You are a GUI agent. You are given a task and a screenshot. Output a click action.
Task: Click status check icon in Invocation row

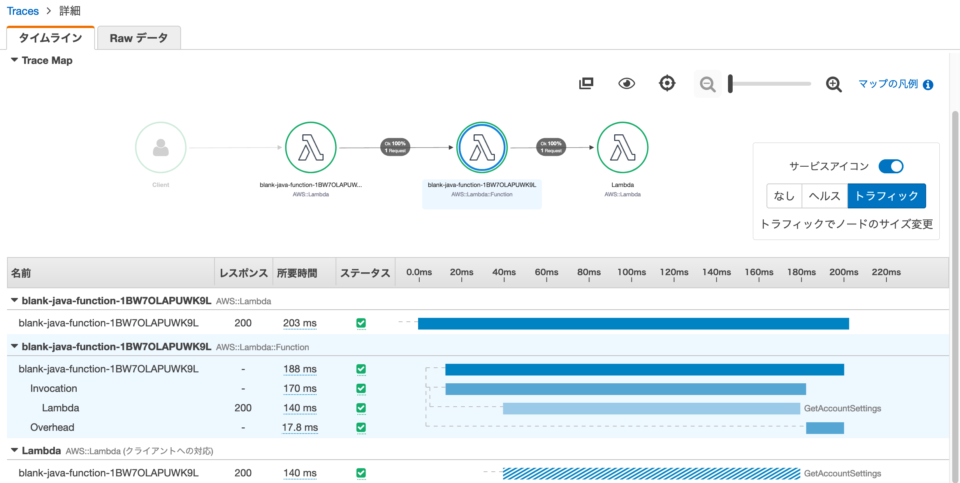(x=361, y=388)
